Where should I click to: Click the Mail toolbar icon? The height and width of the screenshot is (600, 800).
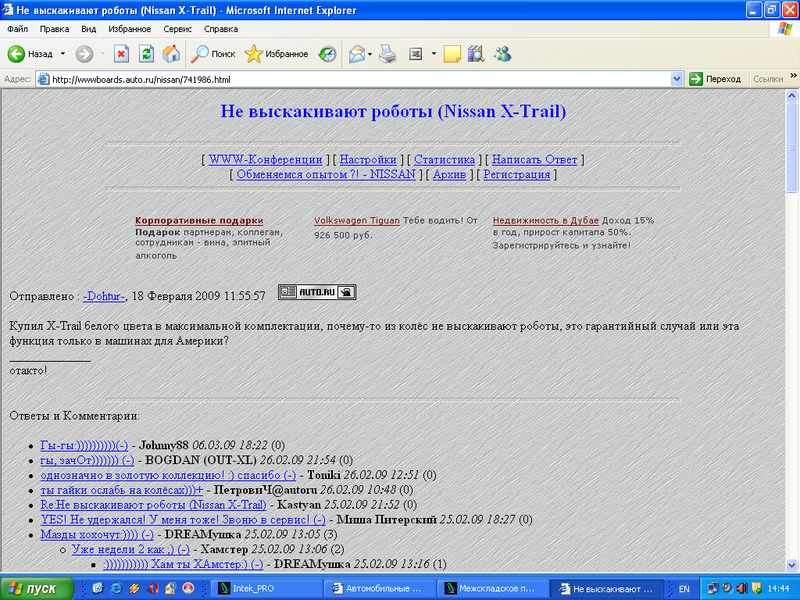click(x=356, y=54)
